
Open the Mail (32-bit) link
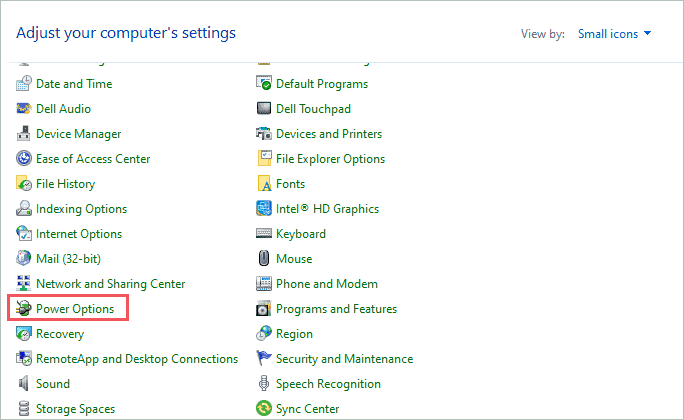[x=68, y=259]
